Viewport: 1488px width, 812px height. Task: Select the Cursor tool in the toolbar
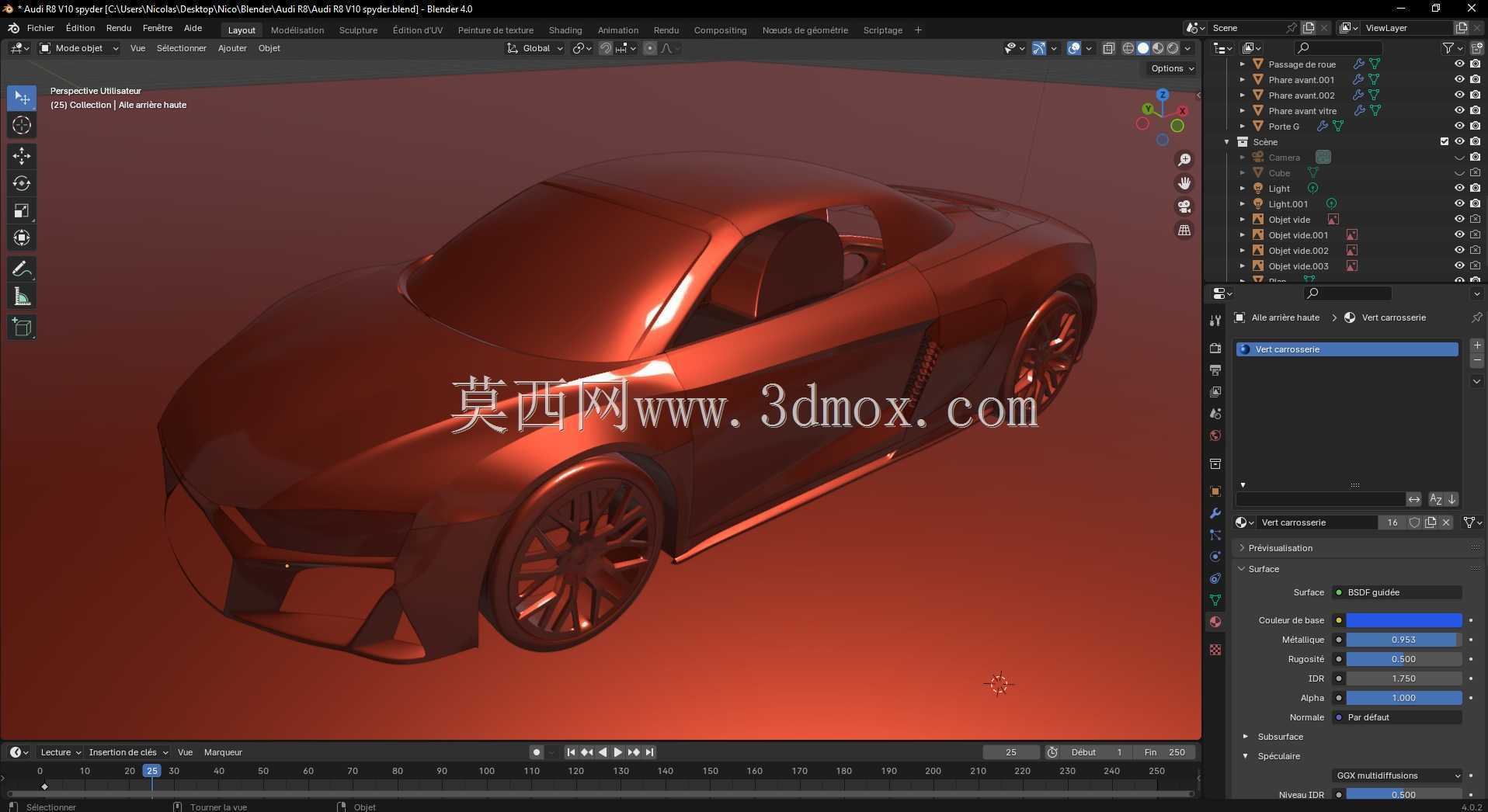22,125
